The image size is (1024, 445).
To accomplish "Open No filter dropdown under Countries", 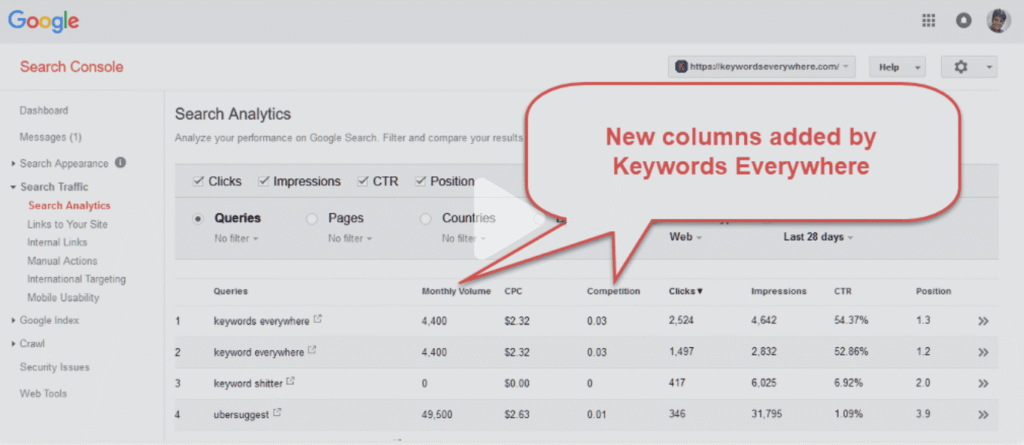I will point(464,239).
